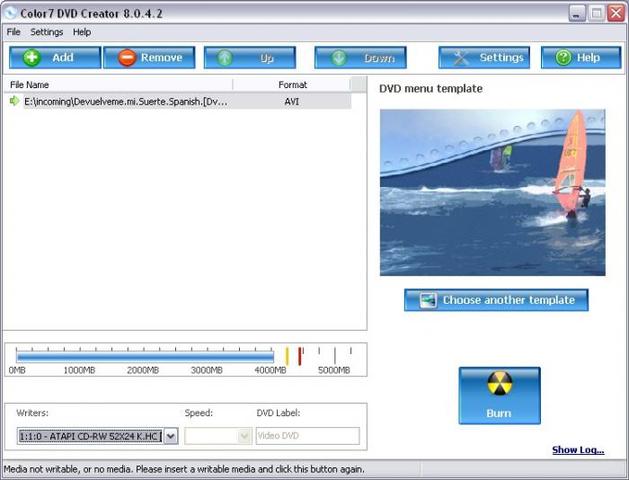Open the Help menu

point(82,32)
